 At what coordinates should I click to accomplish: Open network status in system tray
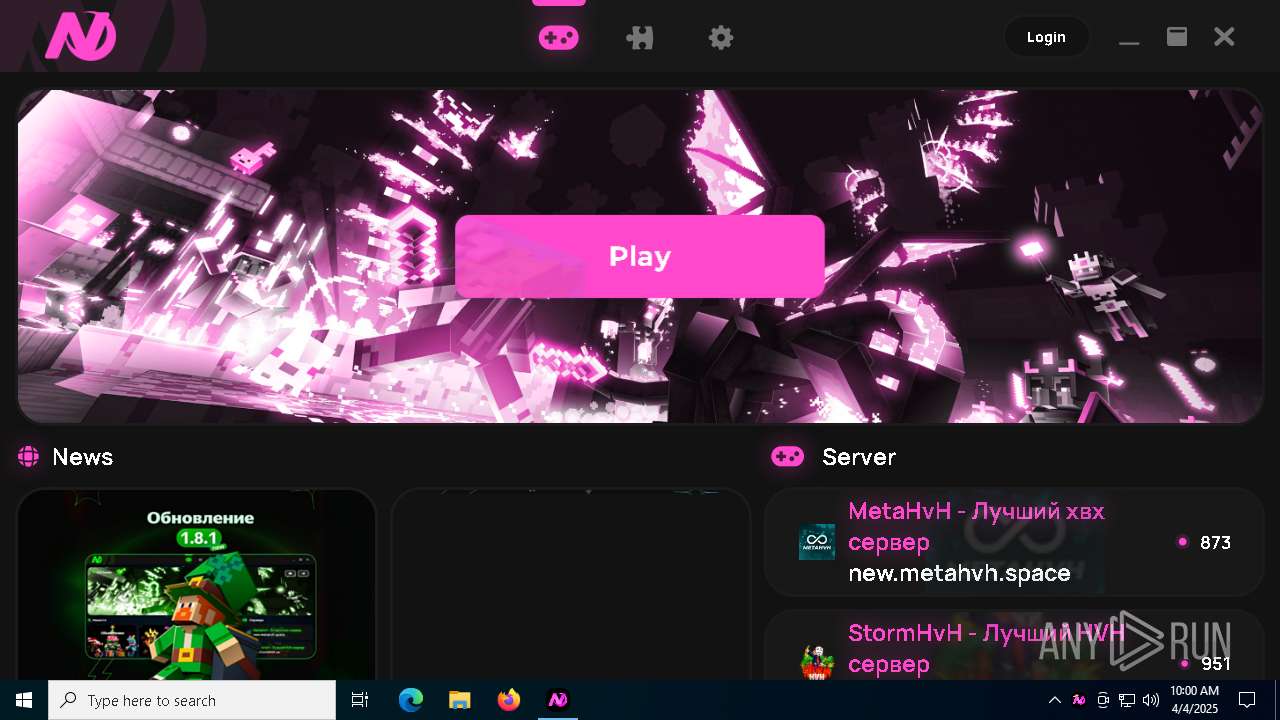tap(1127, 700)
